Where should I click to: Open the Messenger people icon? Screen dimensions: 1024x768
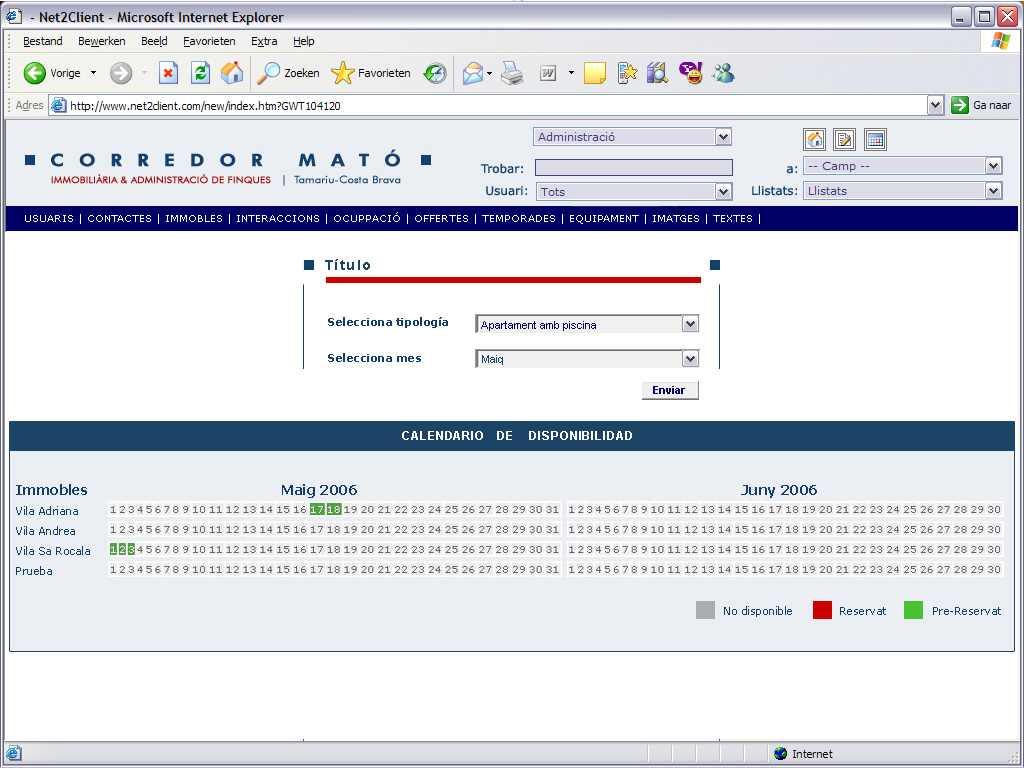point(724,73)
